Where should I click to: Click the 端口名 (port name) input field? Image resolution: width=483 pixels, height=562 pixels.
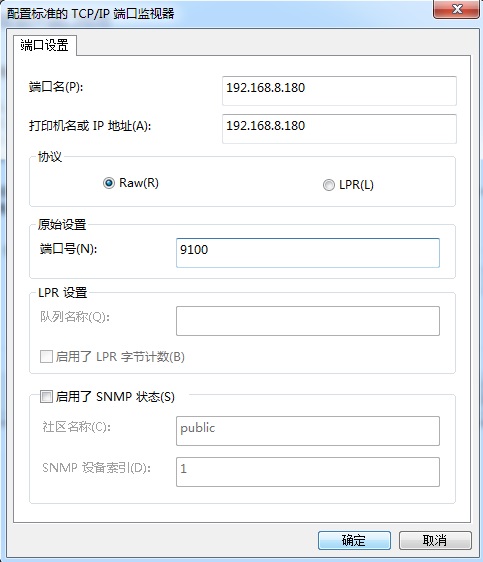point(339,91)
